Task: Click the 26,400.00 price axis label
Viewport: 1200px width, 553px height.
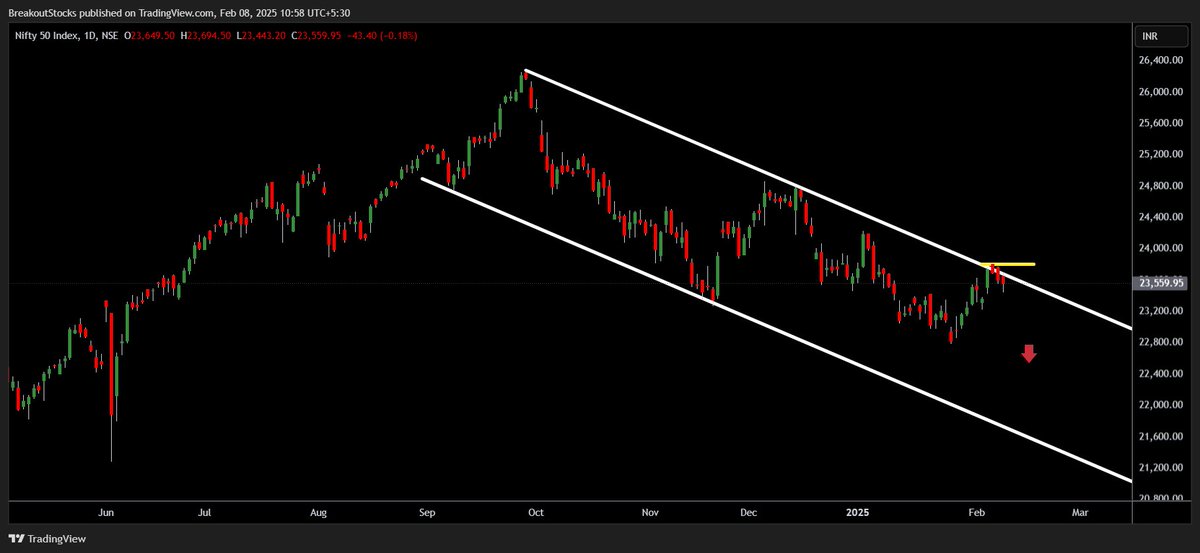Action: click(1161, 60)
